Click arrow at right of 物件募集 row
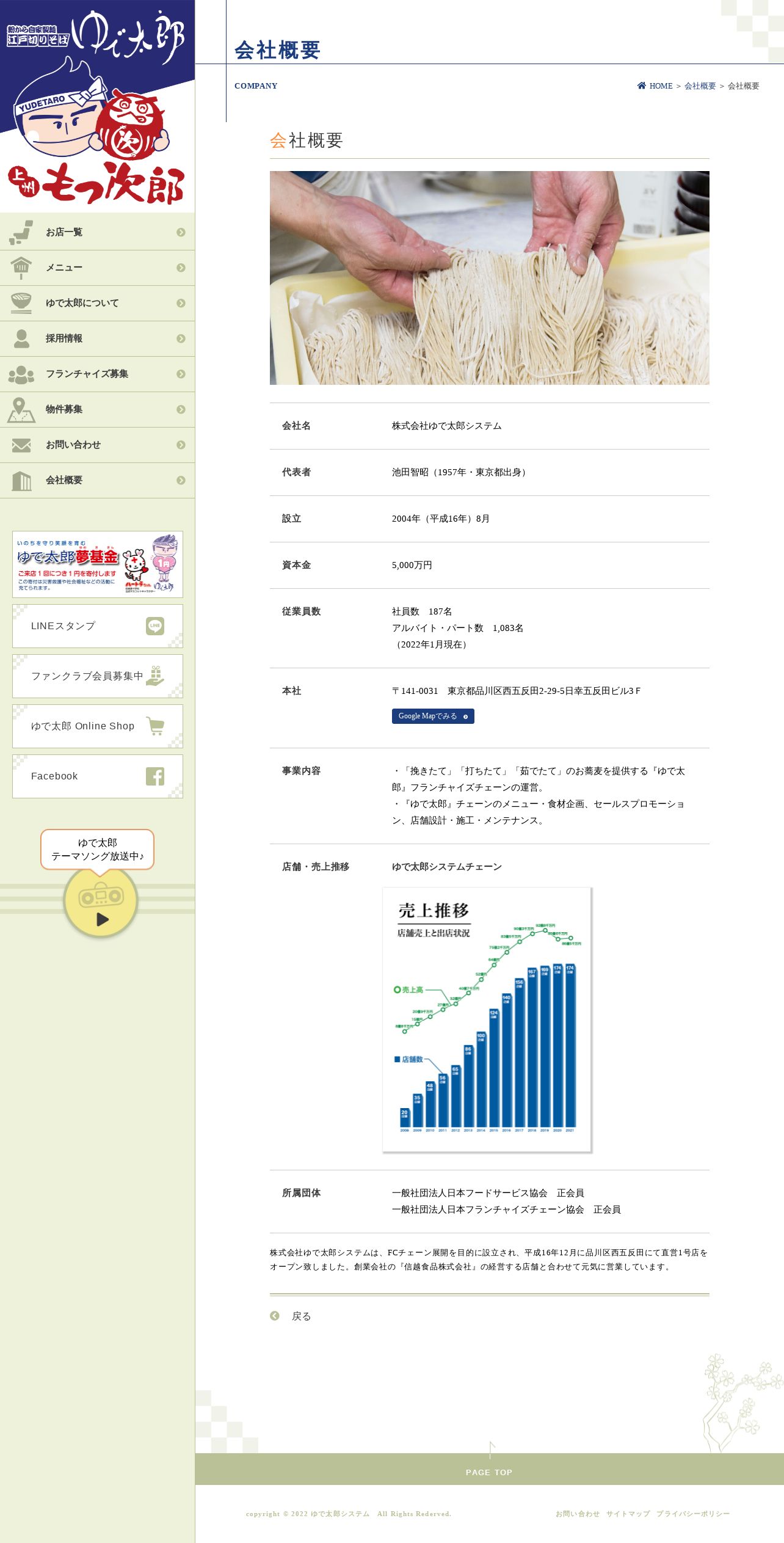The image size is (784, 1543). 181,409
